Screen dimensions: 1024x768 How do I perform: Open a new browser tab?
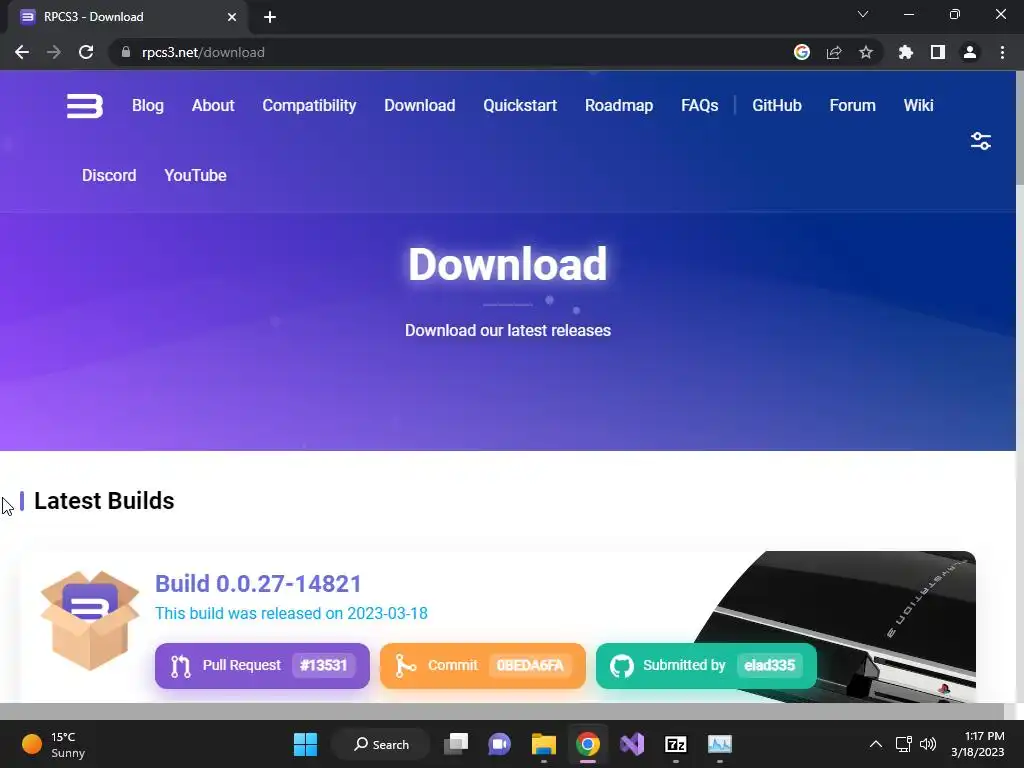(x=270, y=17)
